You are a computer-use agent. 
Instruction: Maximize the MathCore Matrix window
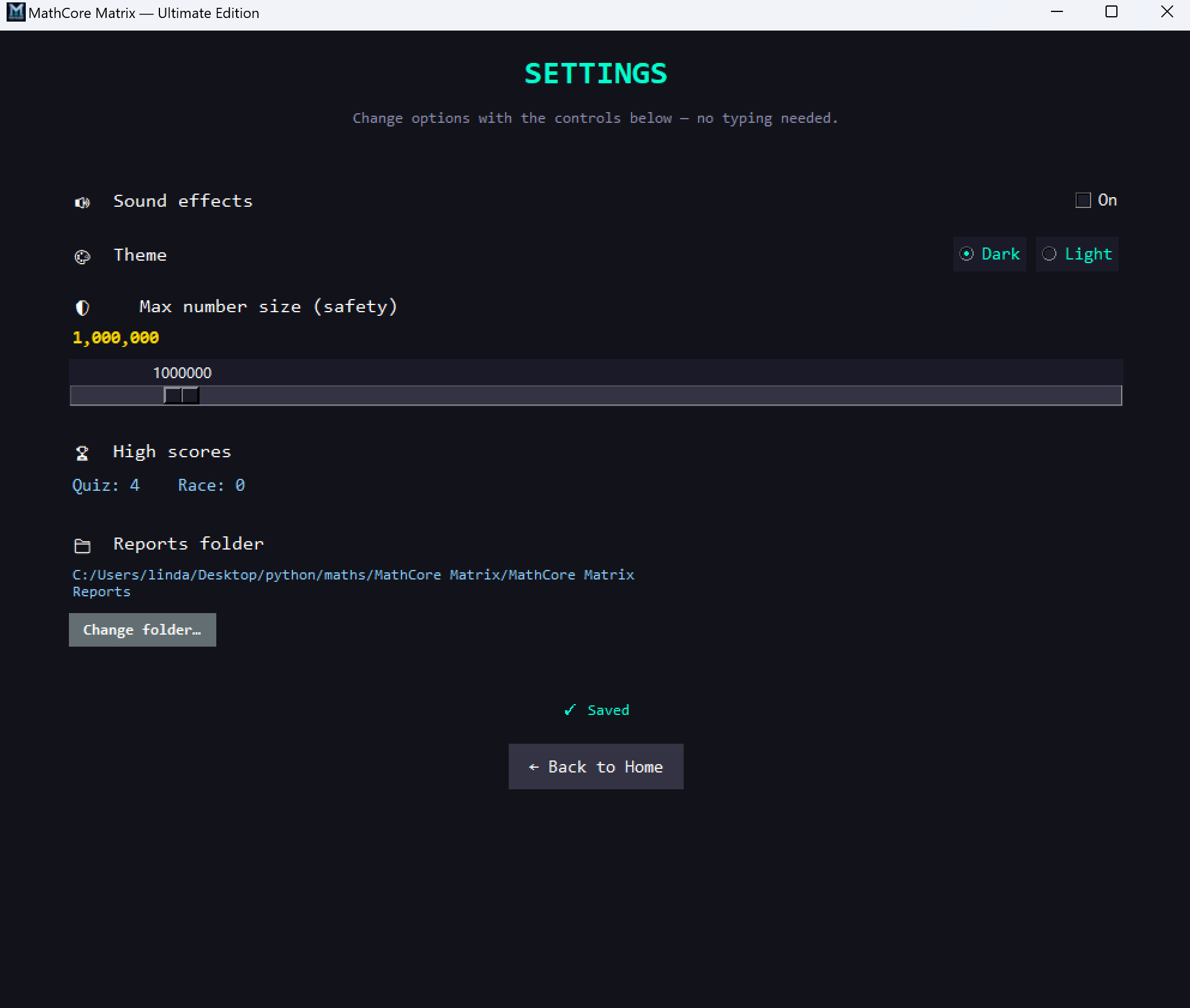(1112, 12)
